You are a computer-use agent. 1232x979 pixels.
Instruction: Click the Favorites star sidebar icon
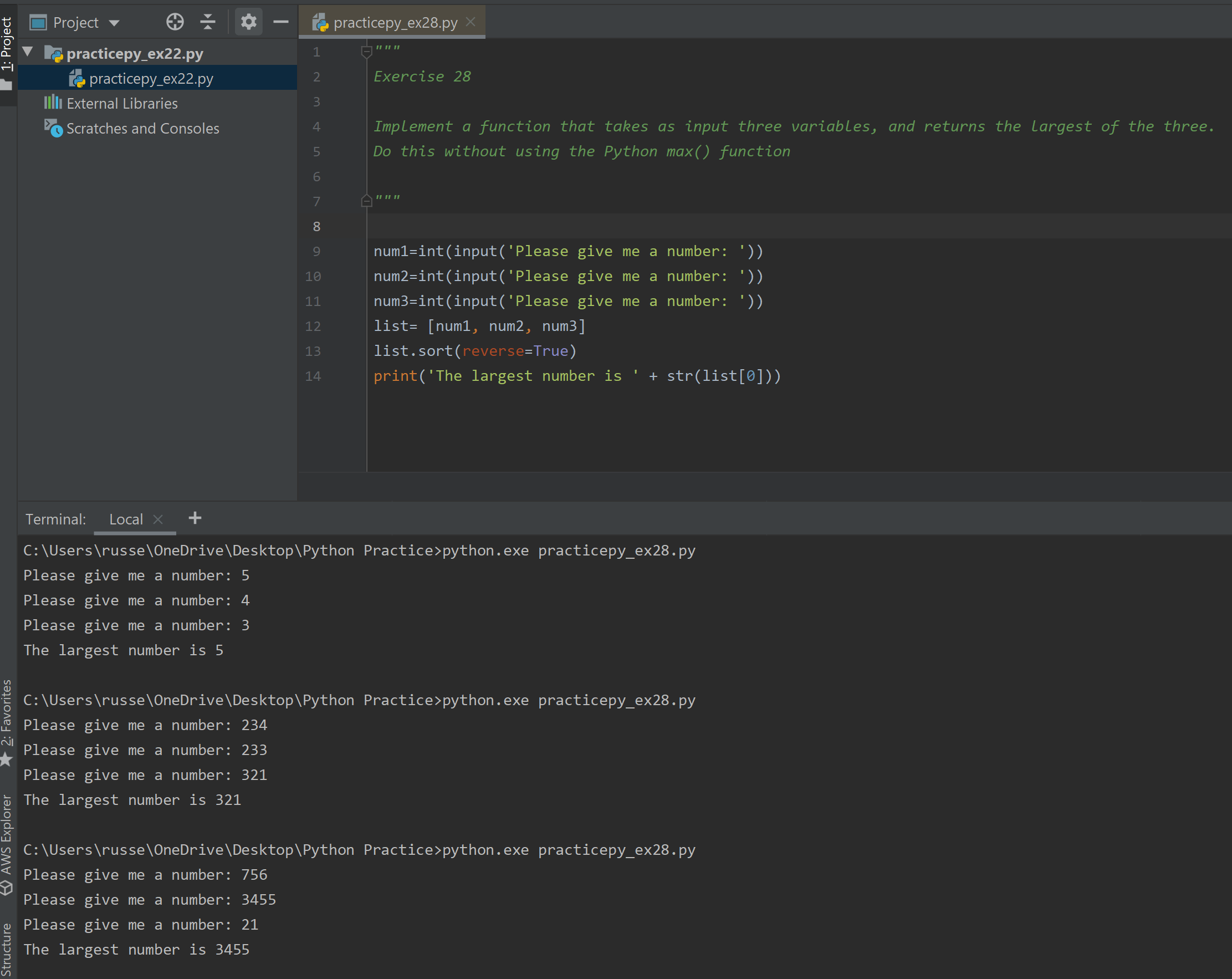pyautogui.click(x=6, y=759)
